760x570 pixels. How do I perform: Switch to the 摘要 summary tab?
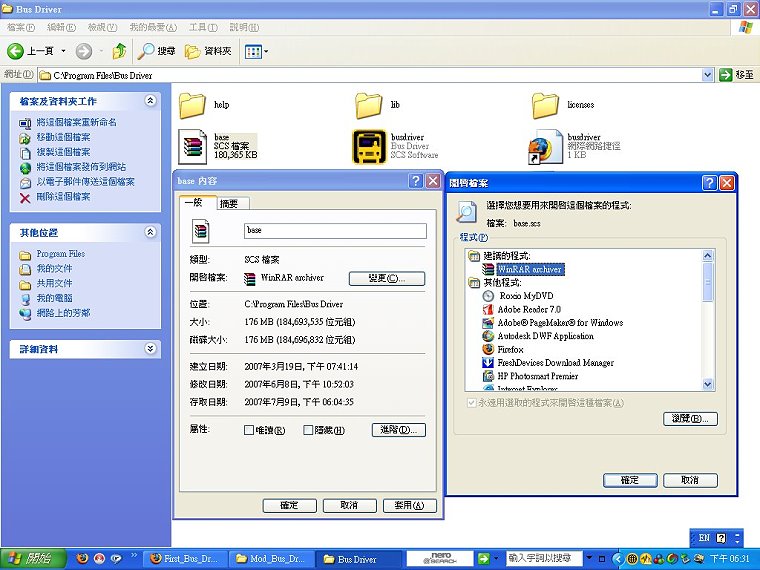[x=229, y=203]
